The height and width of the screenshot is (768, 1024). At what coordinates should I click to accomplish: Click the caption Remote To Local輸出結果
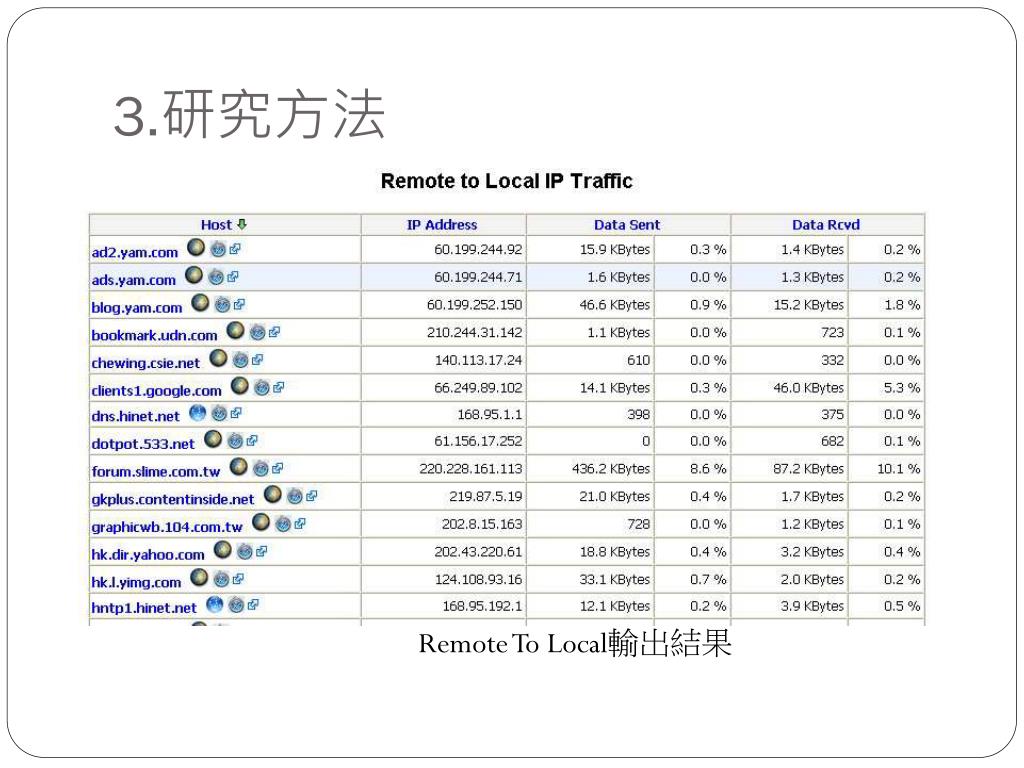tap(575, 643)
